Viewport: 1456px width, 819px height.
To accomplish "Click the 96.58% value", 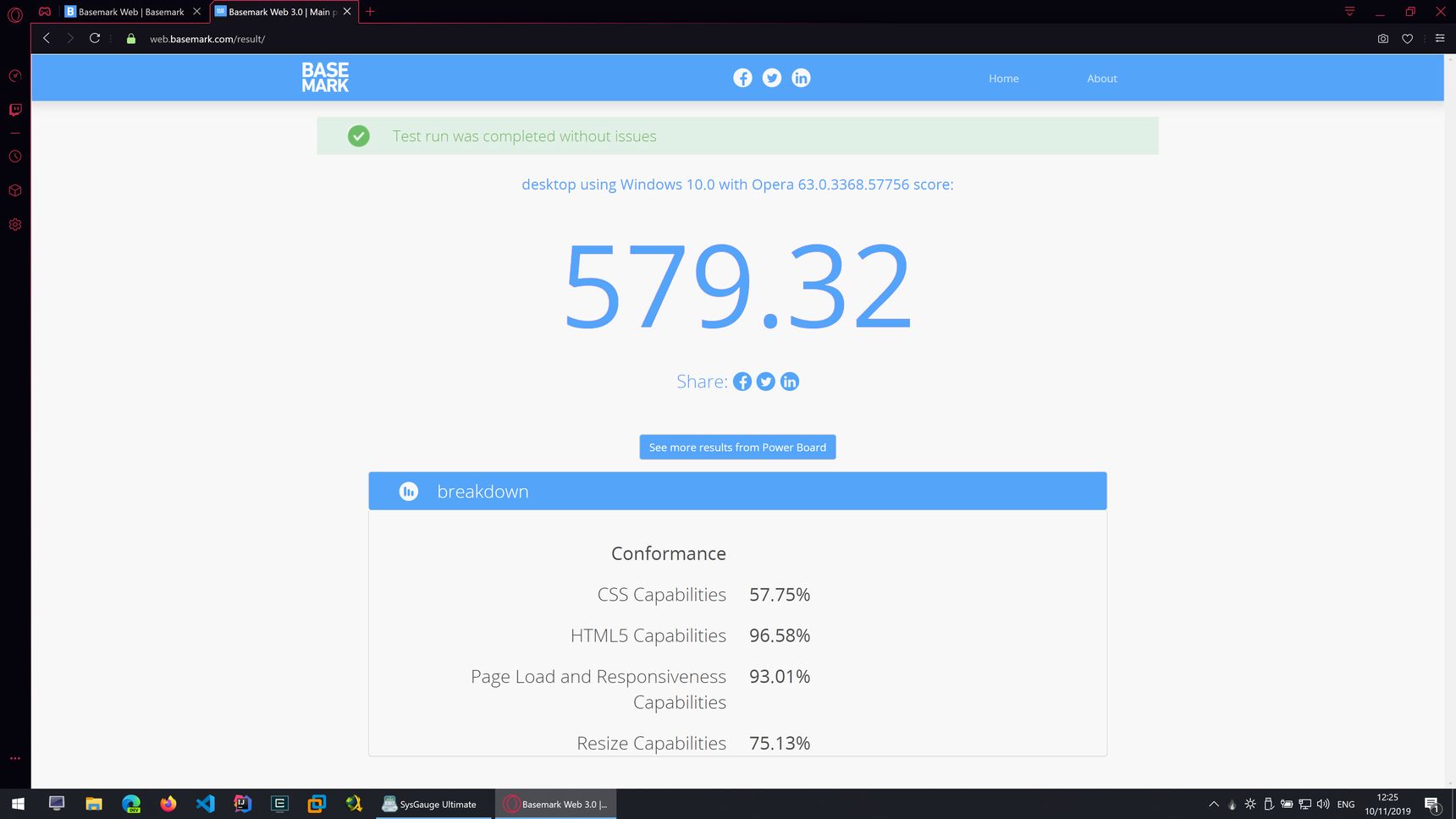I will [780, 635].
